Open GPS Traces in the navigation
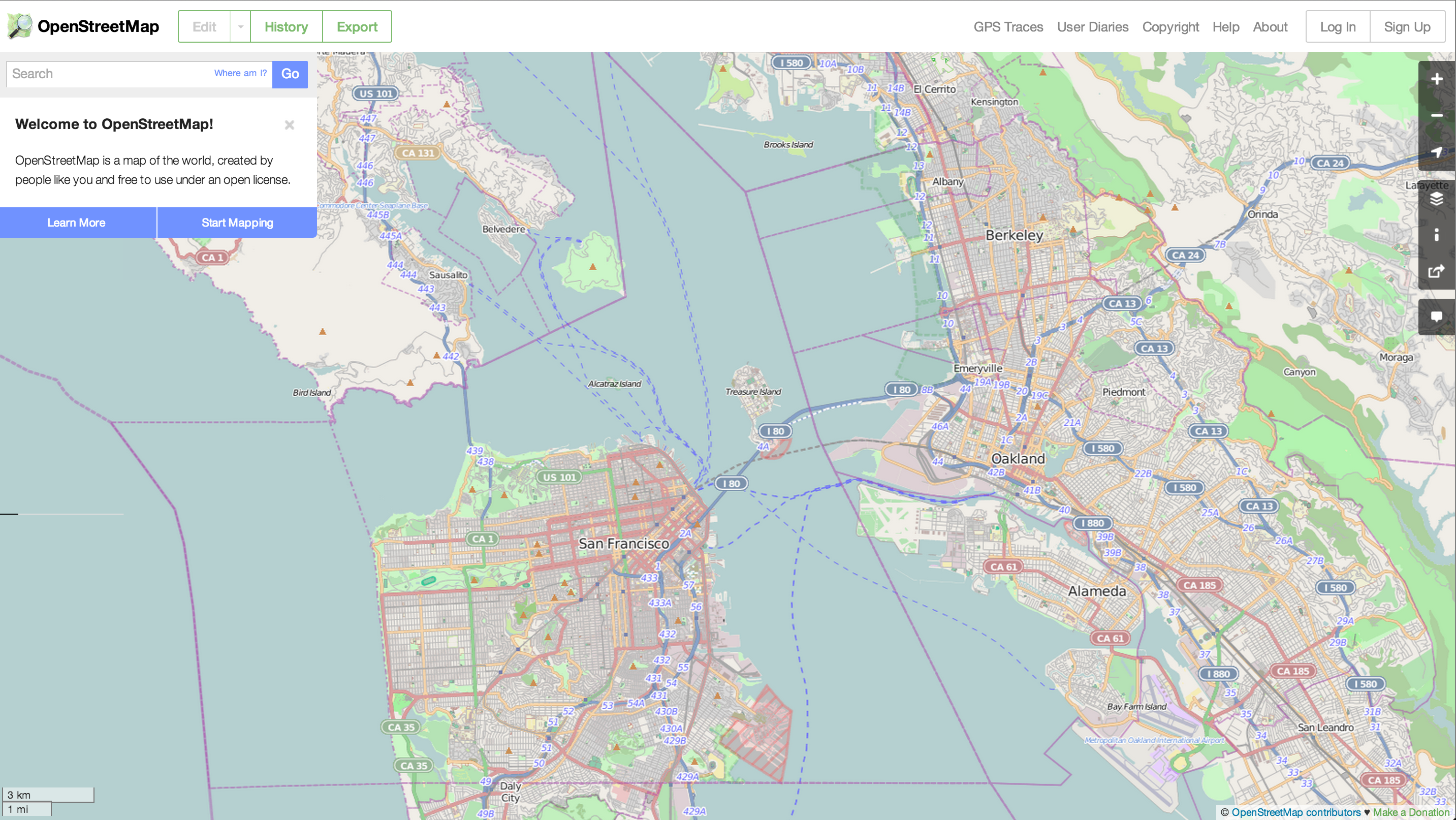 coord(1008,26)
